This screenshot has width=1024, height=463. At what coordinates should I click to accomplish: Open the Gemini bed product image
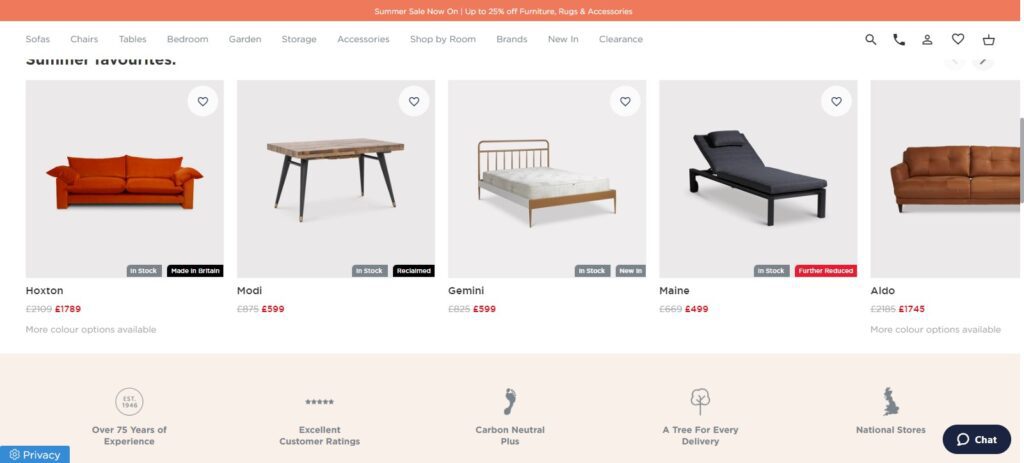547,179
